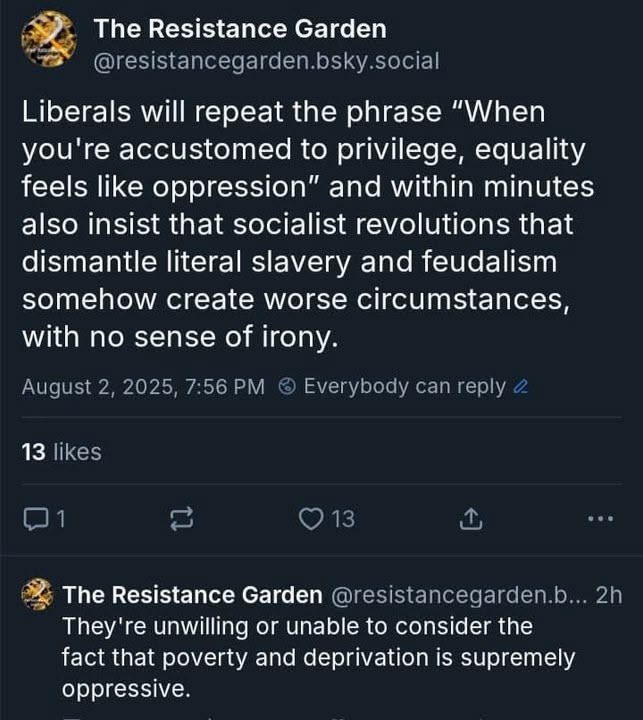View the "13 likes" list
This screenshot has width=643, height=720.
tap(61, 452)
